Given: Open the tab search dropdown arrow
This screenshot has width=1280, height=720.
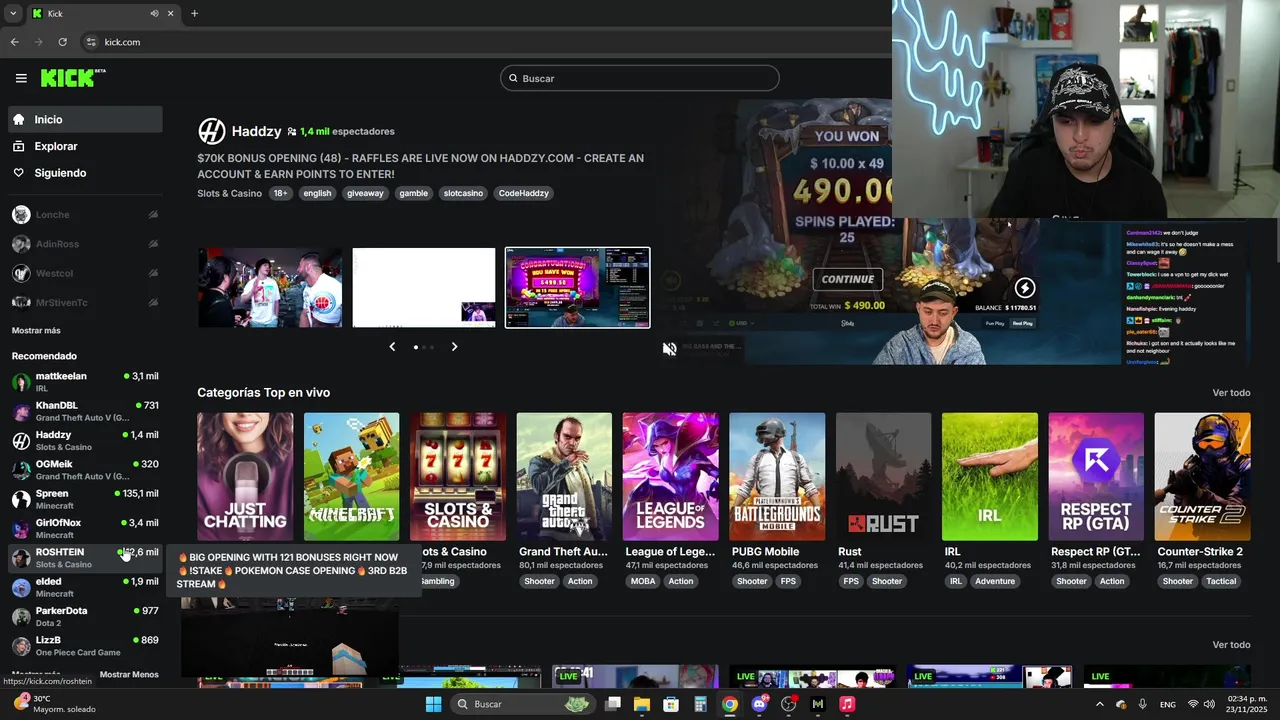Looking at the screenshot, I should coord(12,14).
